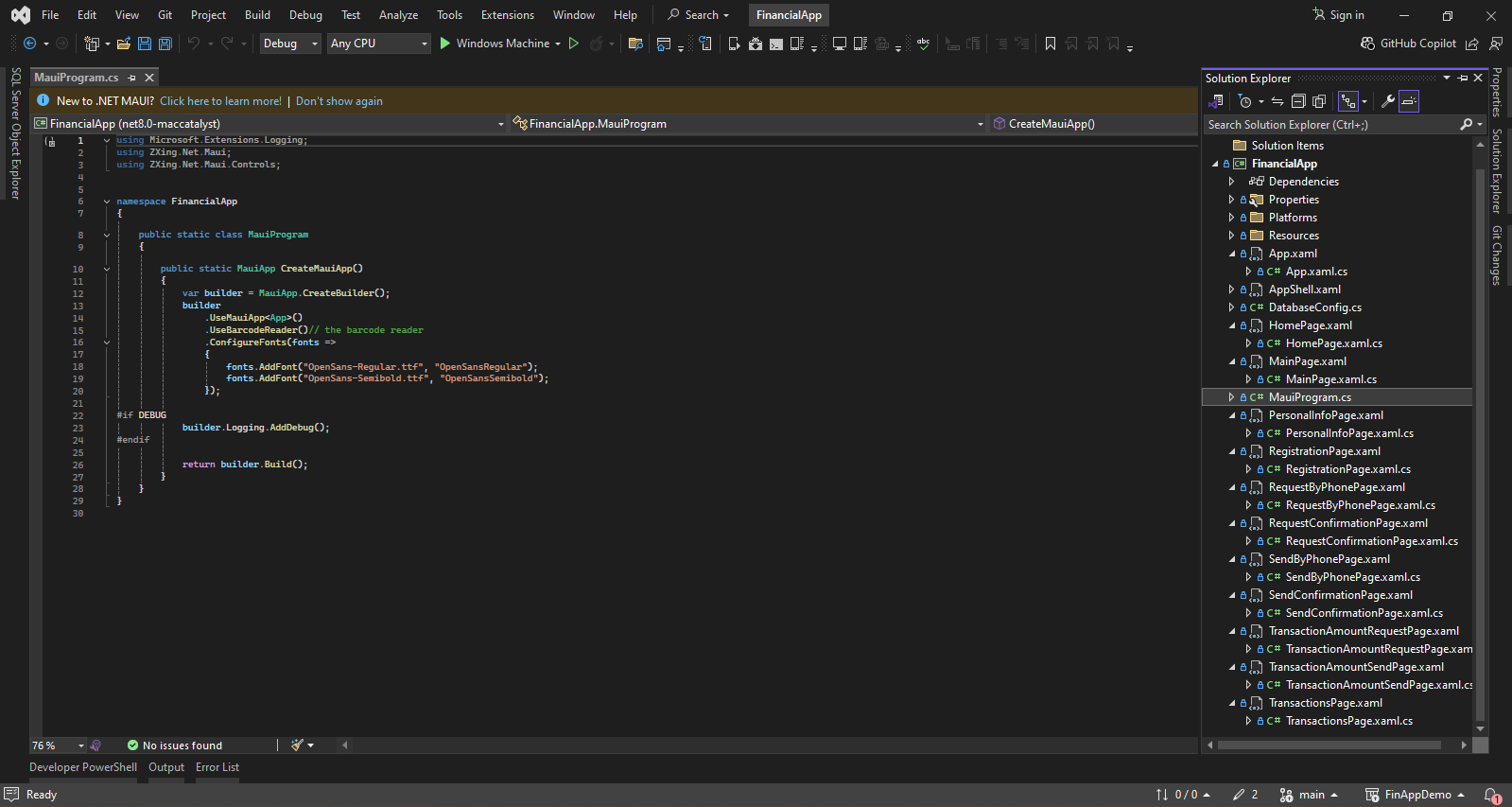Open the Extensions menu
The height and width of the screenshot is (807, 1512).
(508, 15)
